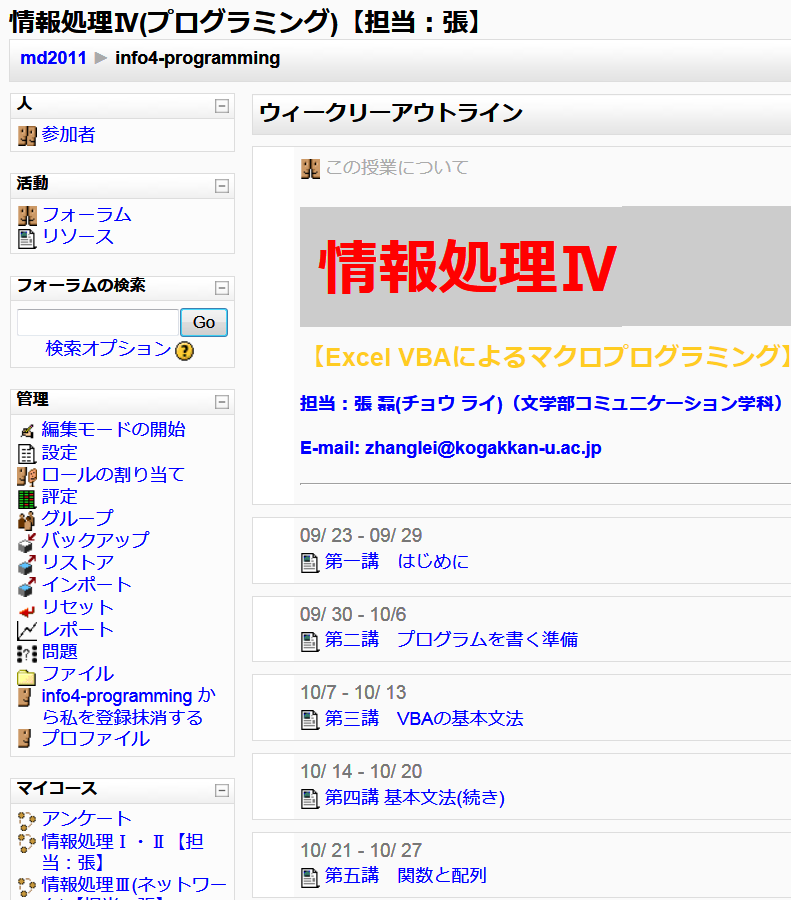The height and width of the screenshot is (900, 791).
Task: Open 第三講 VBAの基本文法
Action: click(x=424, y=718)
